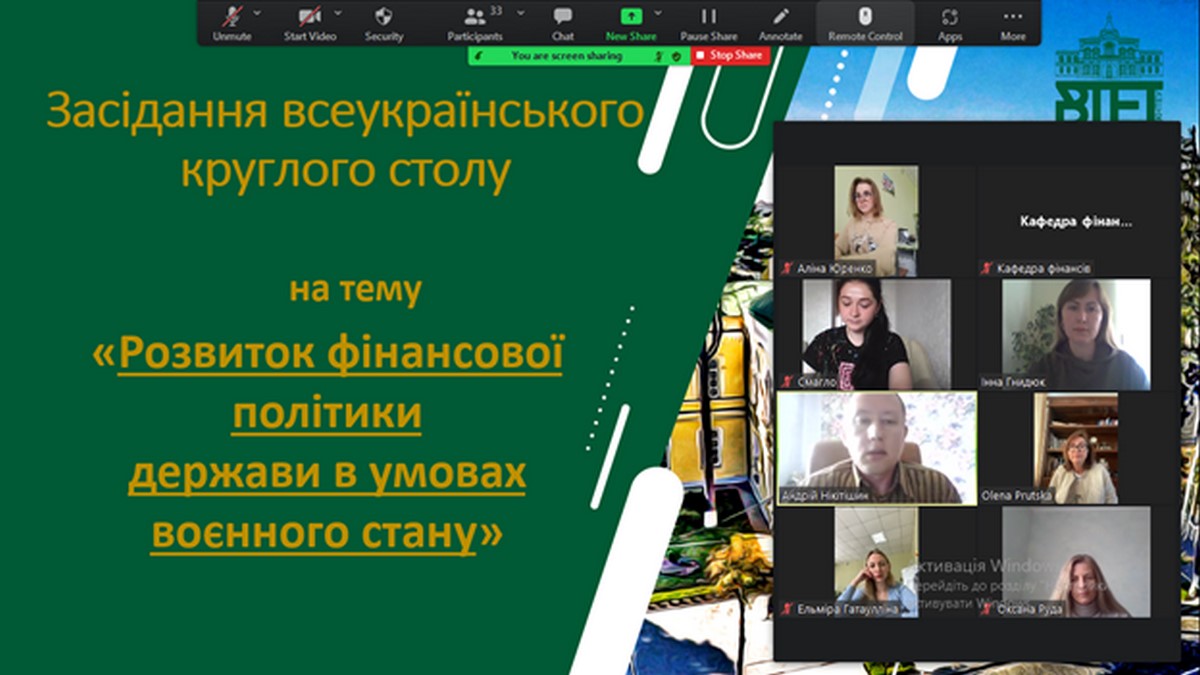Screen dimensions: 1200x675
Task: Select Olena Prutska's video tile
Action: point(1075,447)
